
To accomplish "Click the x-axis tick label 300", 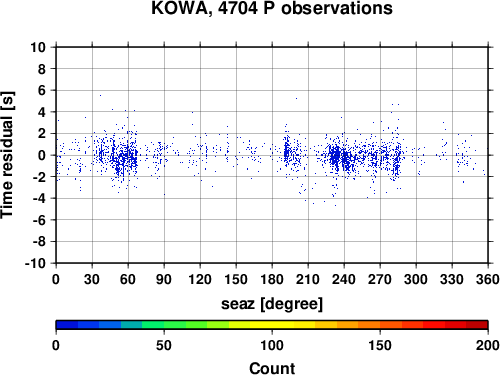I will [x=416, y=279].
